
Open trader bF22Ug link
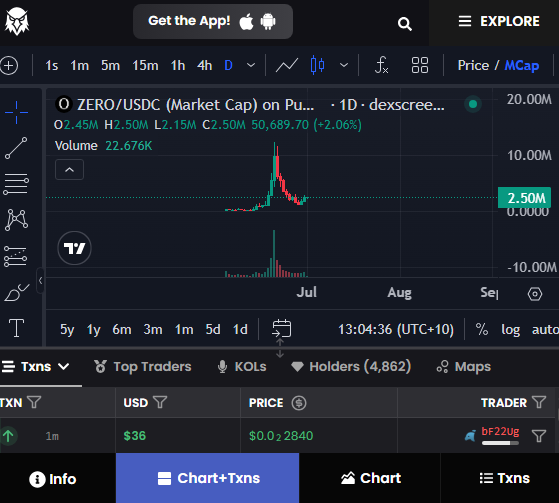click(x=500, y=432)
